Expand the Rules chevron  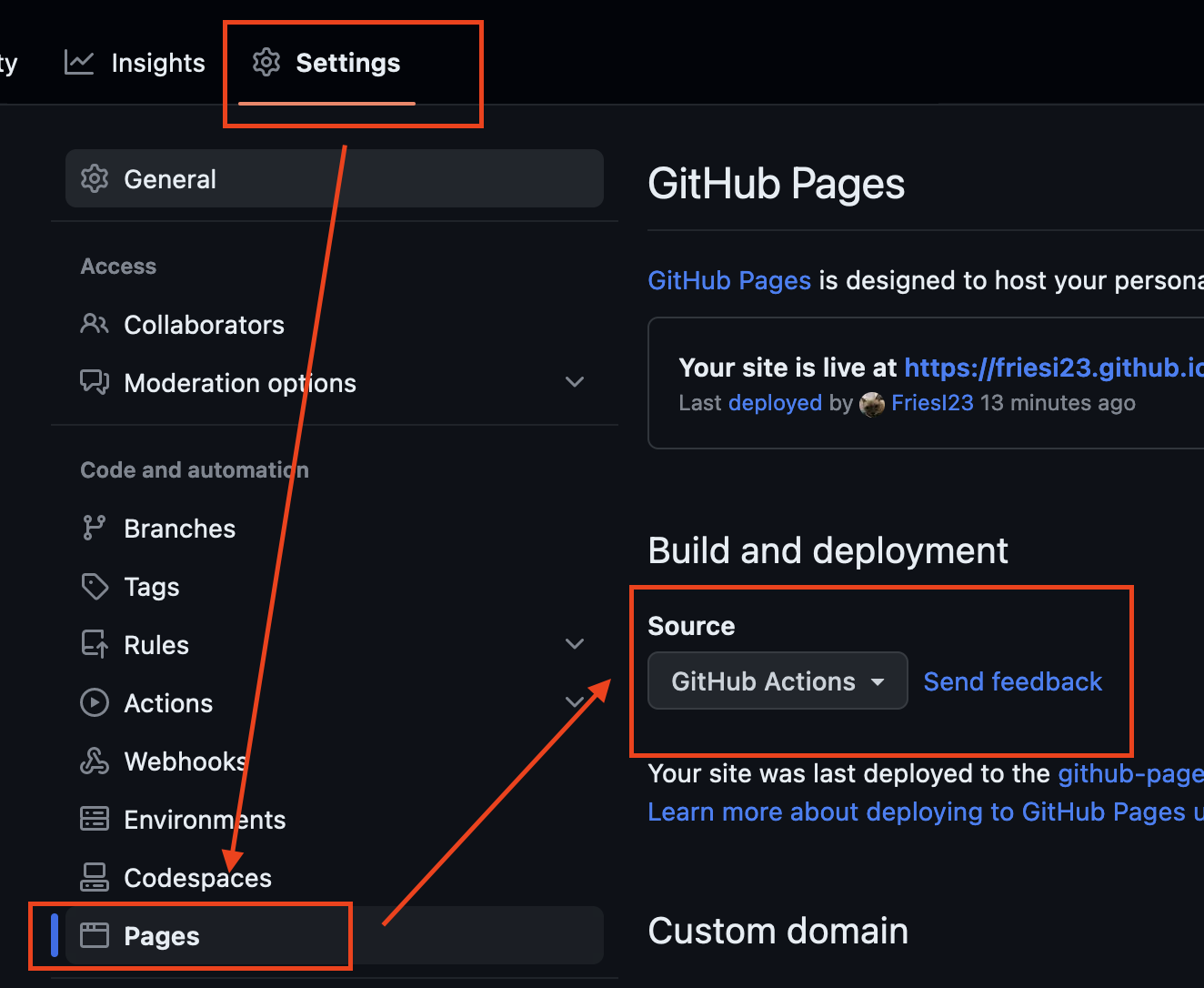(575, 644)
